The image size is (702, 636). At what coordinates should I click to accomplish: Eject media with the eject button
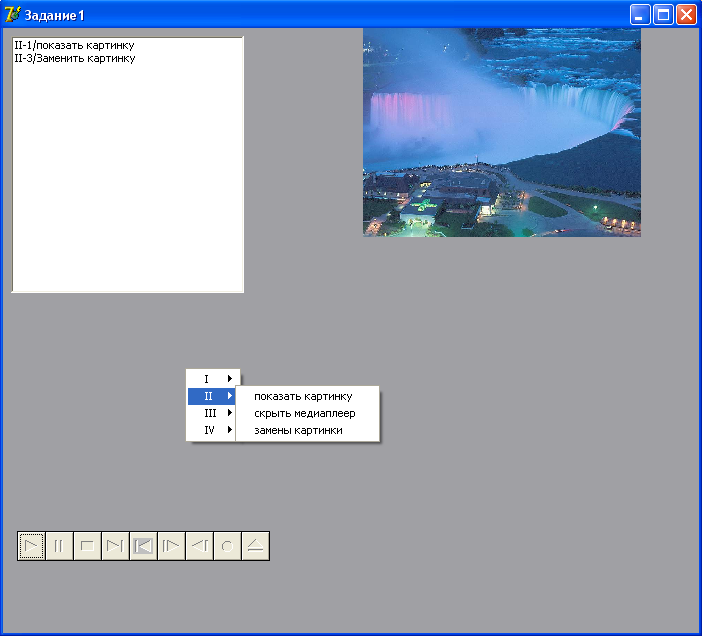coord(255,546)
